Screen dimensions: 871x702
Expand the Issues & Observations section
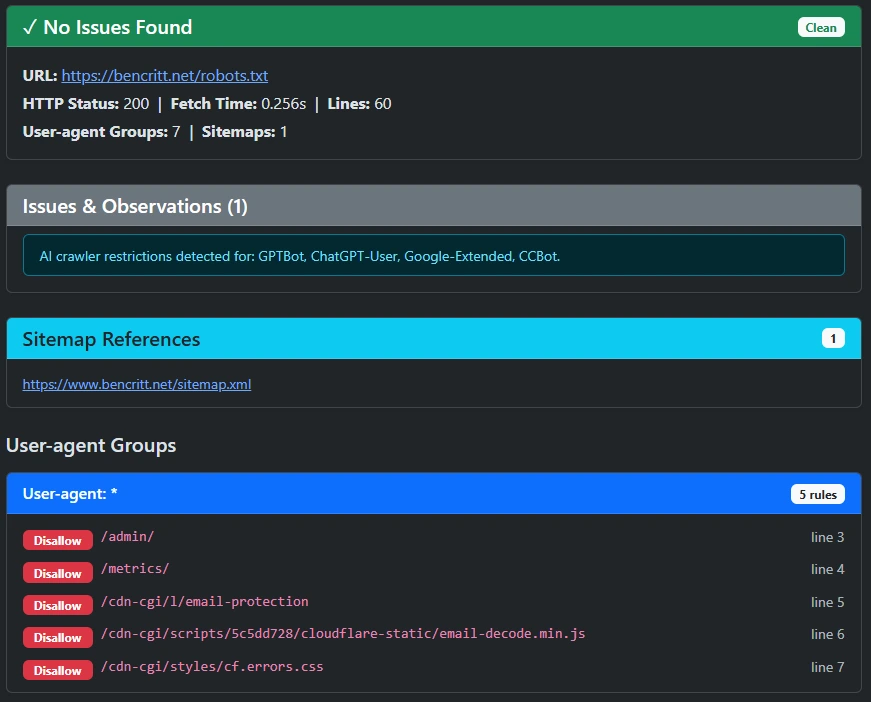click(435, 206)
